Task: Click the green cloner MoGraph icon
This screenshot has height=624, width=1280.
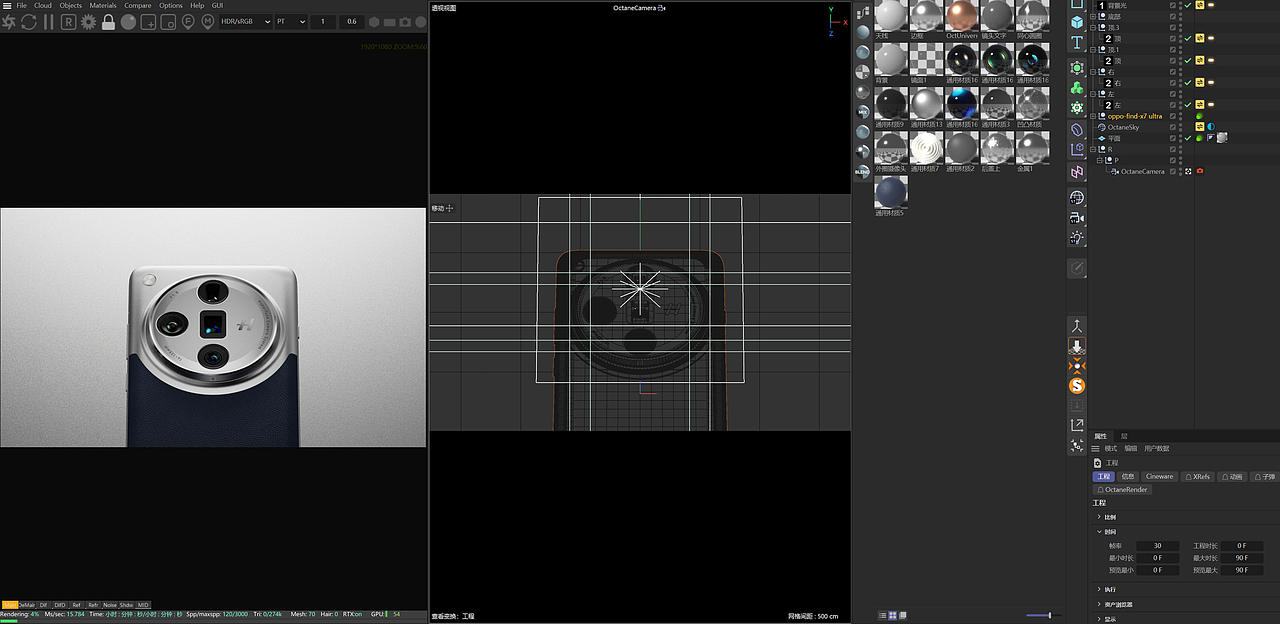Action: (1077, 88)
